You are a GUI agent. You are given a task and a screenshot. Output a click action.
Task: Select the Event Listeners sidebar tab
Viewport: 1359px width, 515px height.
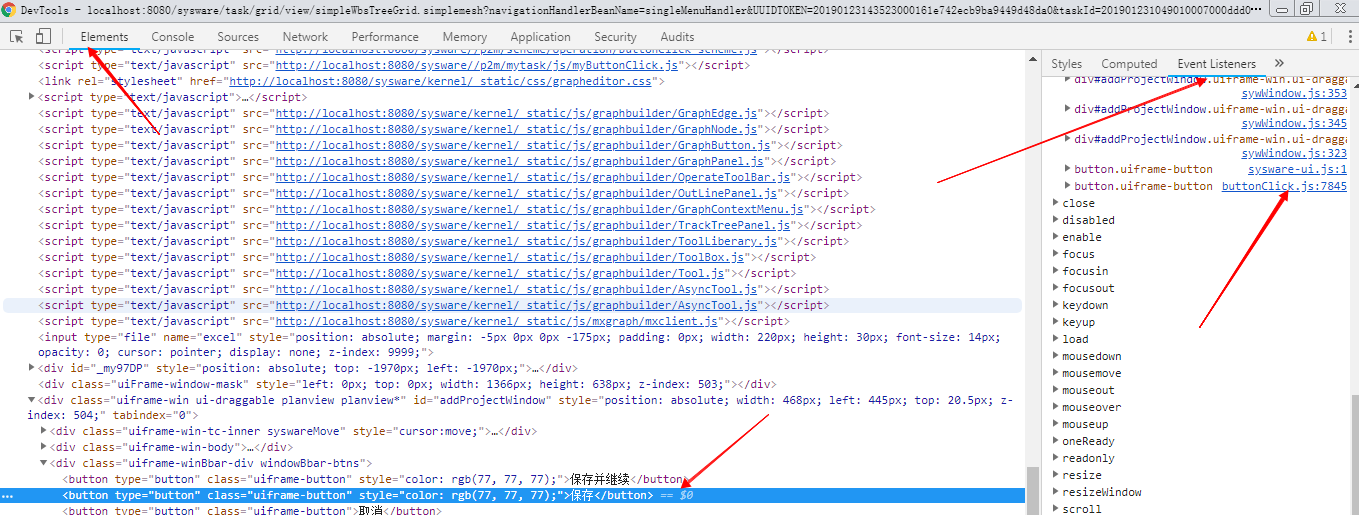coord(1216,63)
